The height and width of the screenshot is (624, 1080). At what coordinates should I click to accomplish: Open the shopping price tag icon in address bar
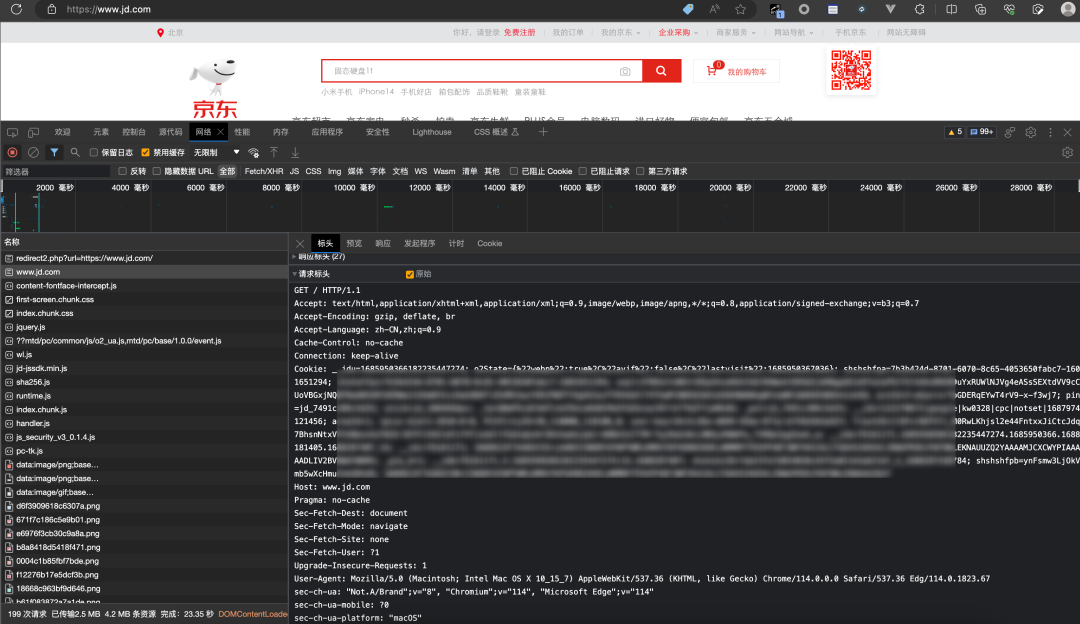click(x=688, y=10)
